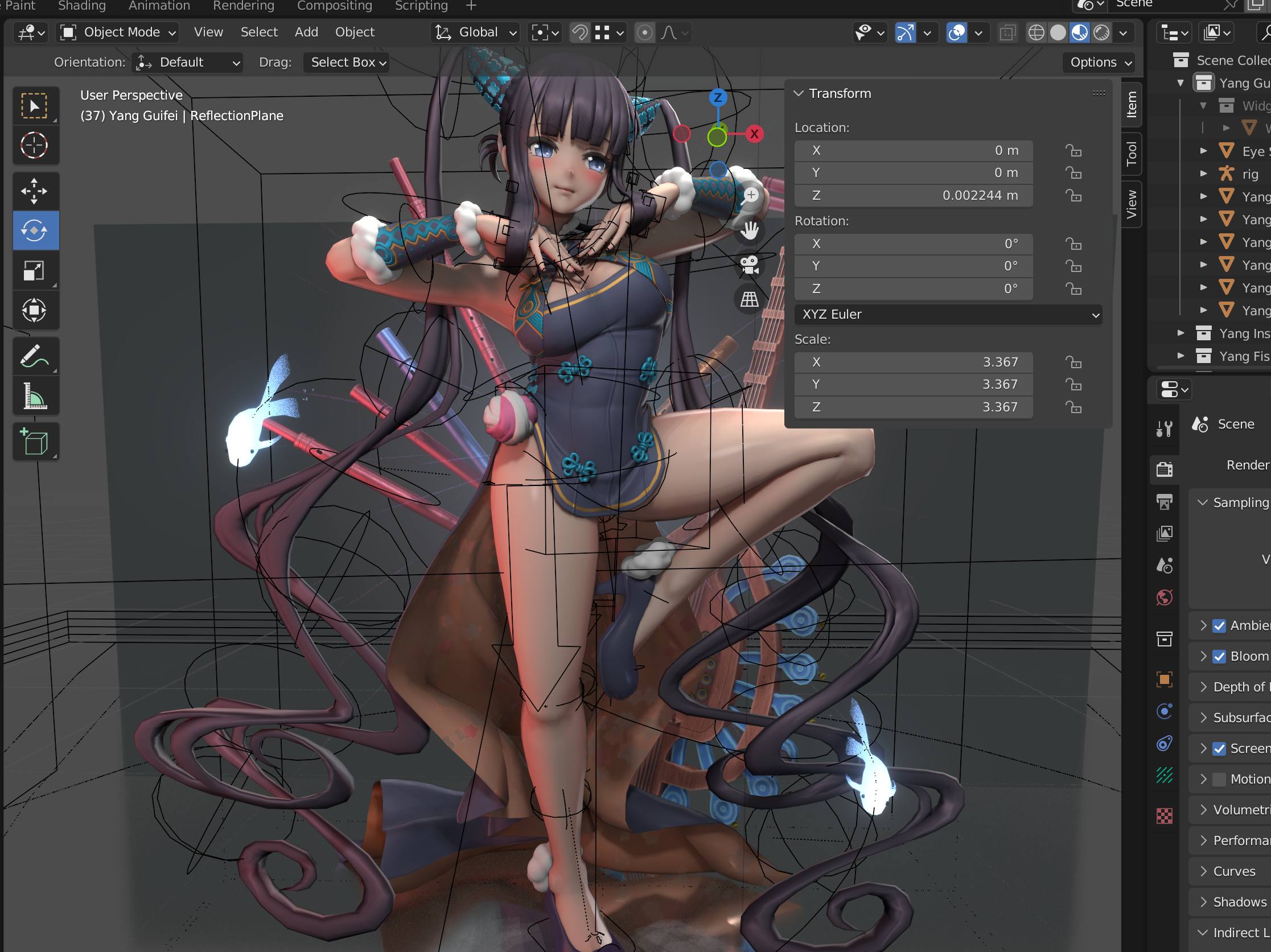Toggle snapping magnet button

click(x=580, y=33)
